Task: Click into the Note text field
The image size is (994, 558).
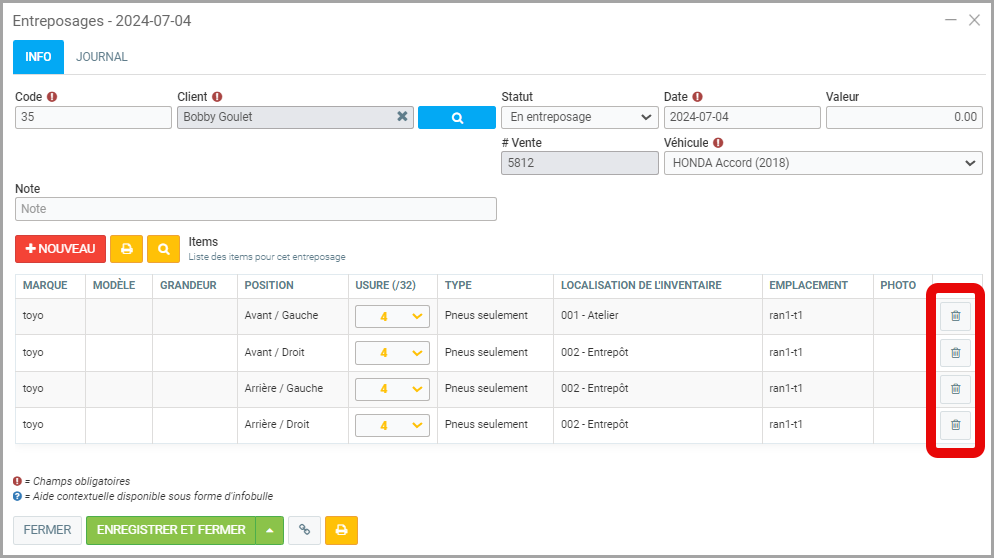Action: (256, 209)
